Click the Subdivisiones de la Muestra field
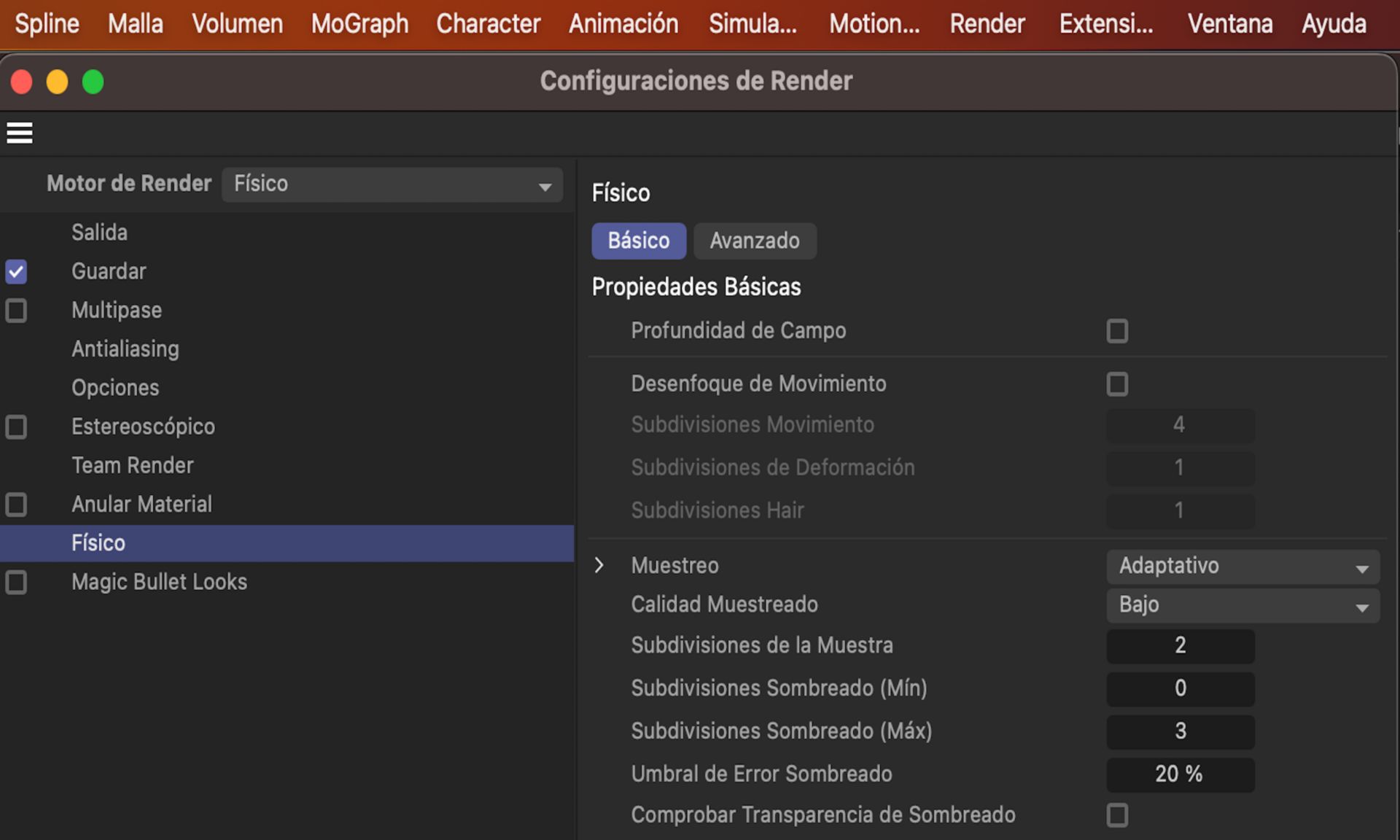The height and width of the screenshot is (840, 1400). point(1180,646)
